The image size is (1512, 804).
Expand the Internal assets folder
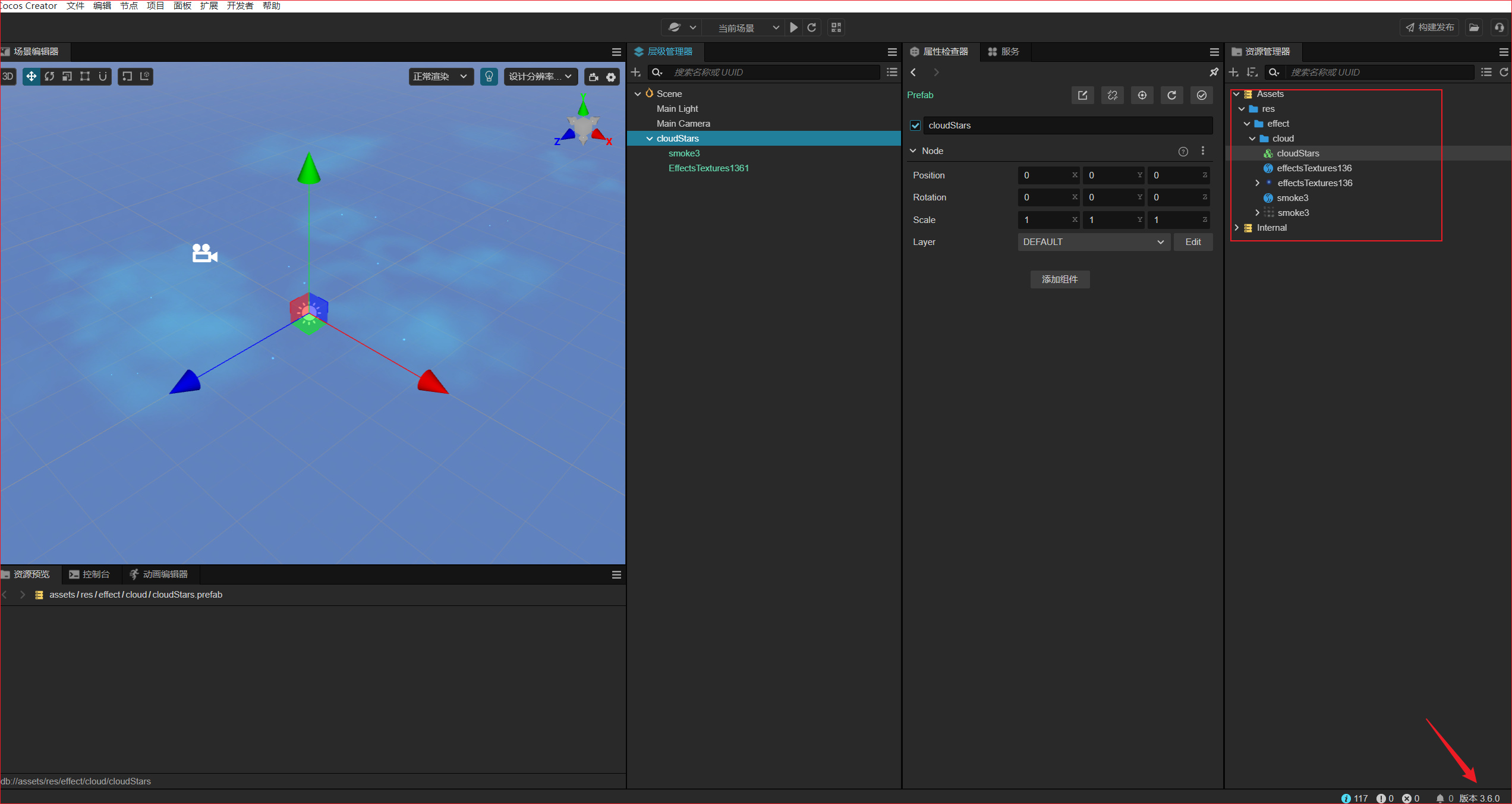click(1237, 228)
